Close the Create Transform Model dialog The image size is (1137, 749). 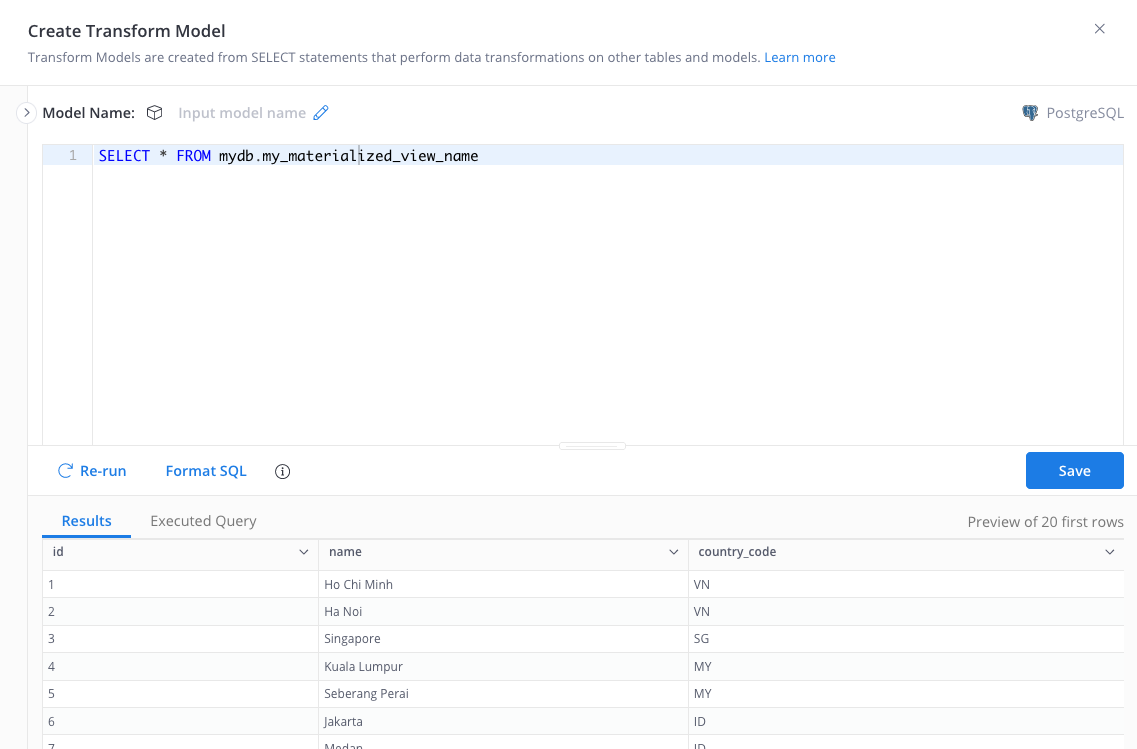point(1099,29)
